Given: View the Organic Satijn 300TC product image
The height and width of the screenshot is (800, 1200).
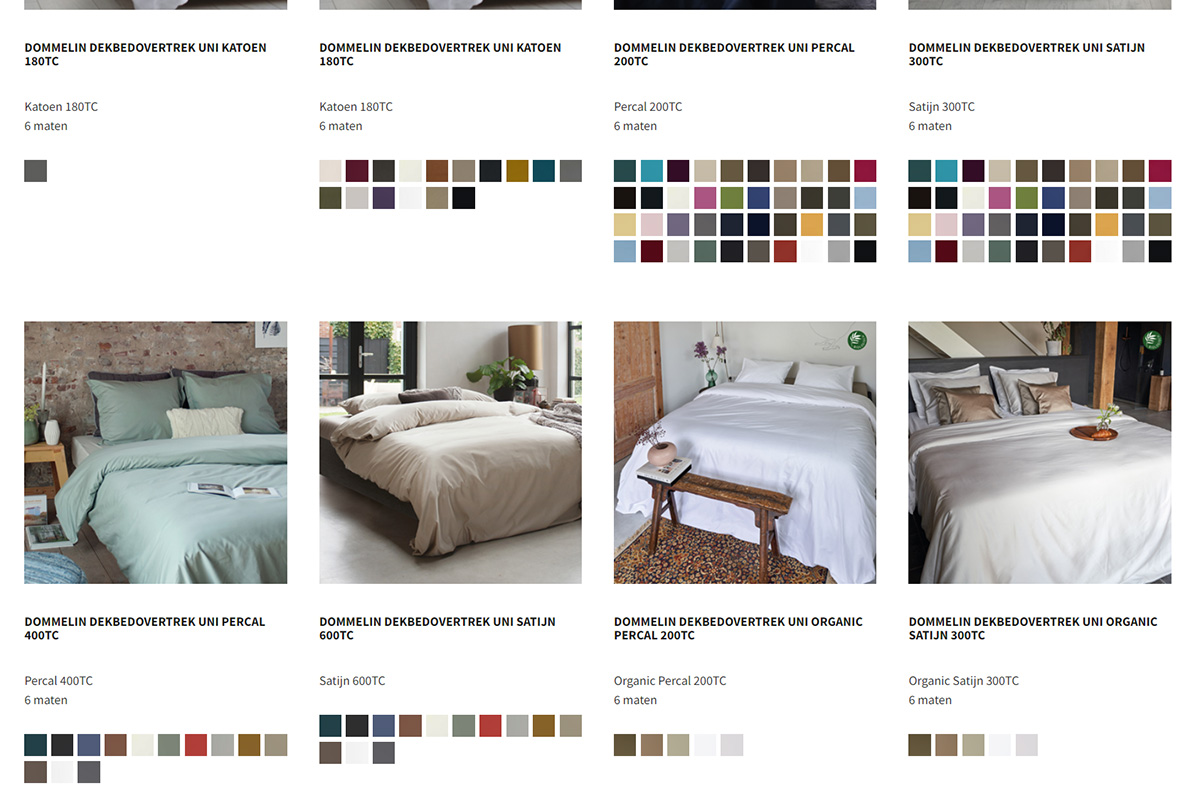Looking at the screenshot, I should point(1040,452).
